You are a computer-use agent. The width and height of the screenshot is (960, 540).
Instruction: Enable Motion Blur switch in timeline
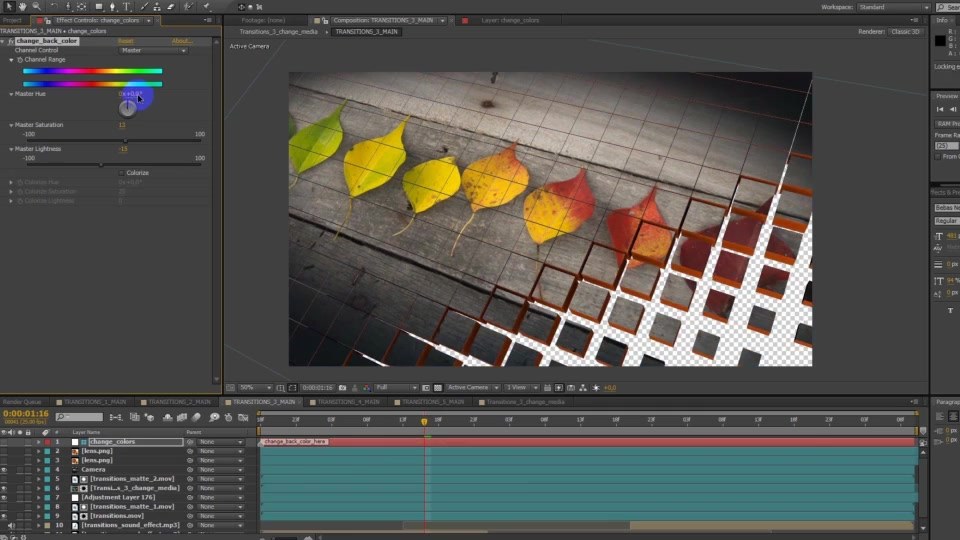[197, 417]
